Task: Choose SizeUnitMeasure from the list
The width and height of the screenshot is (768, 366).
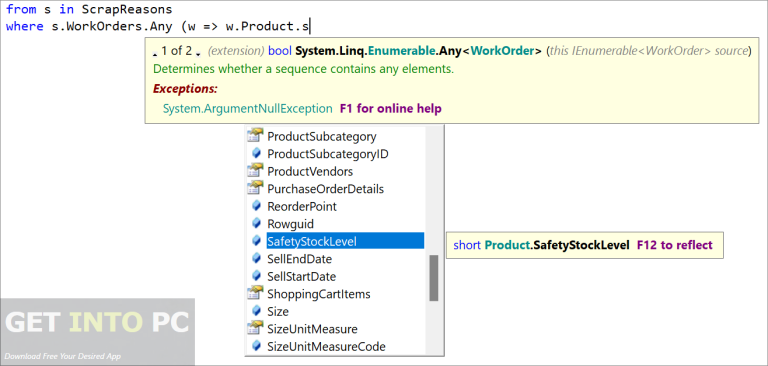Action: [312, 329]
